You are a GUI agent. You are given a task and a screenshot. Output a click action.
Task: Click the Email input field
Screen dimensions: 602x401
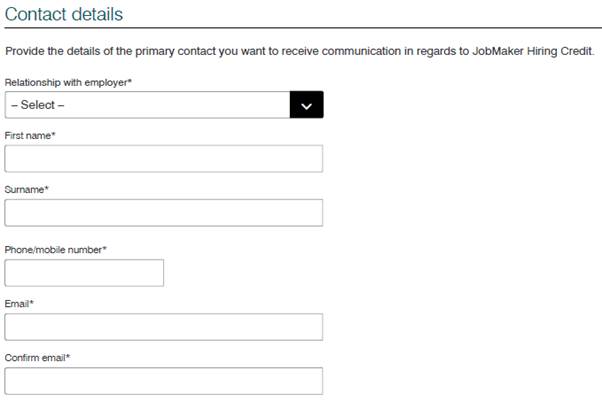click(164, 327)
